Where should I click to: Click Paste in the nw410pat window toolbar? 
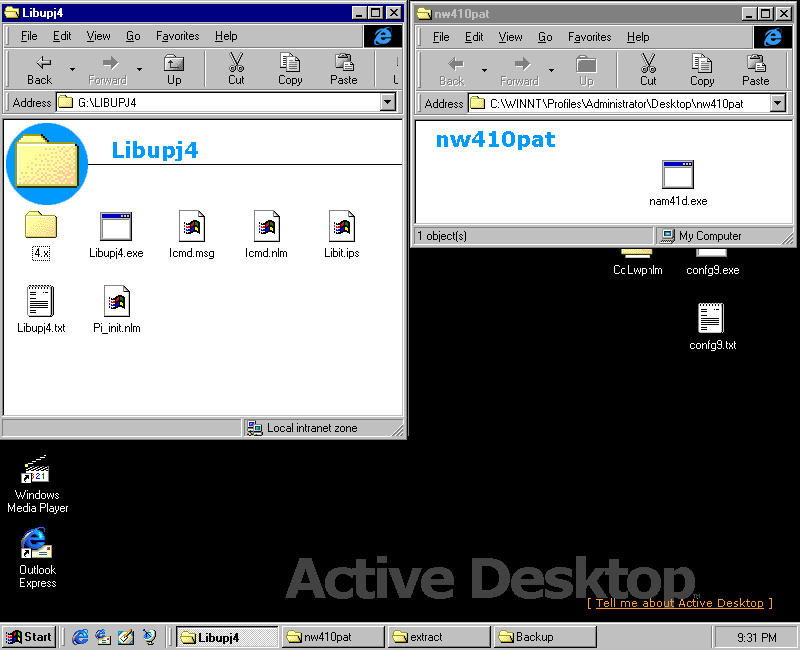756,70
